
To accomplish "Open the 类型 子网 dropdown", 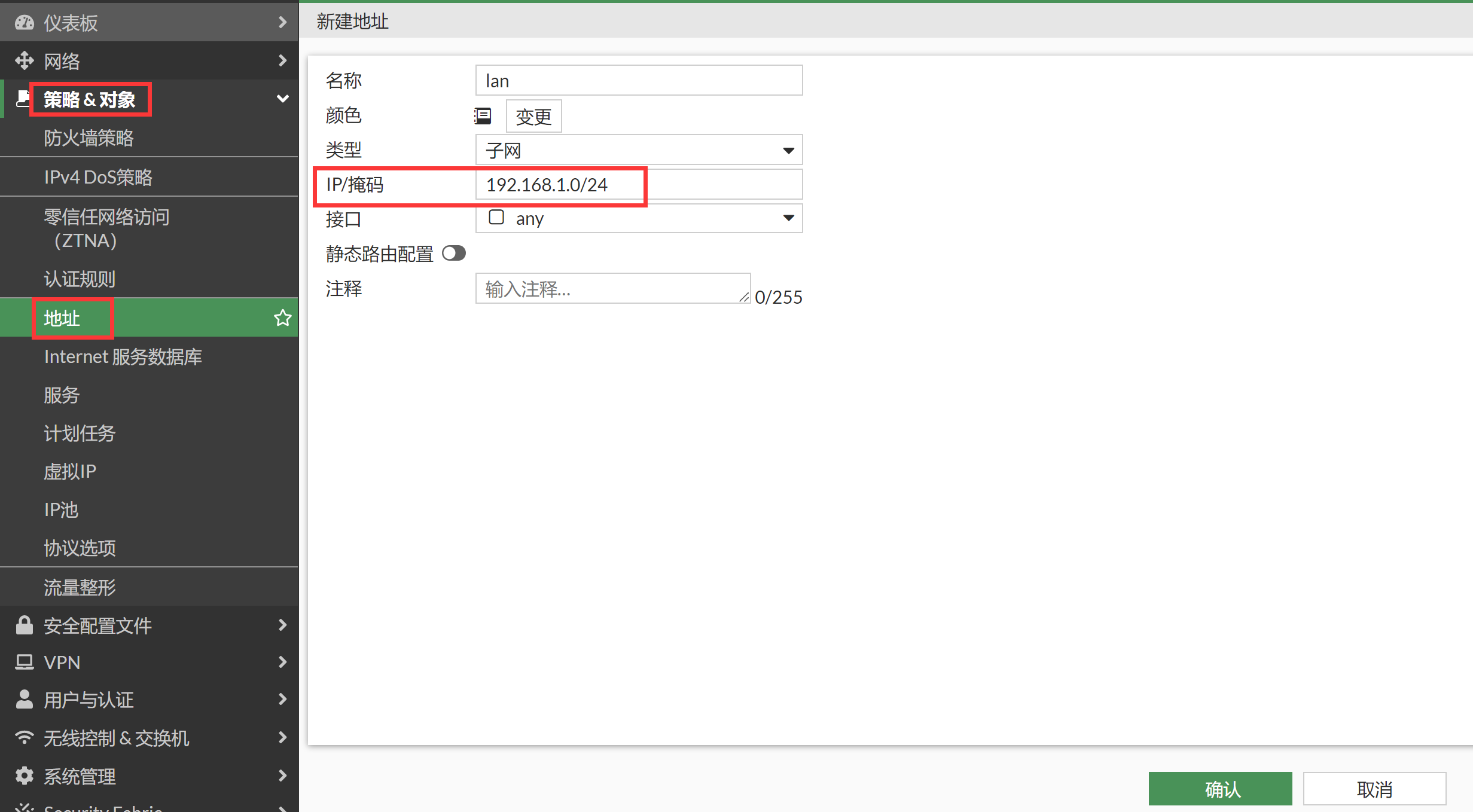I will (x=638, y=150).
